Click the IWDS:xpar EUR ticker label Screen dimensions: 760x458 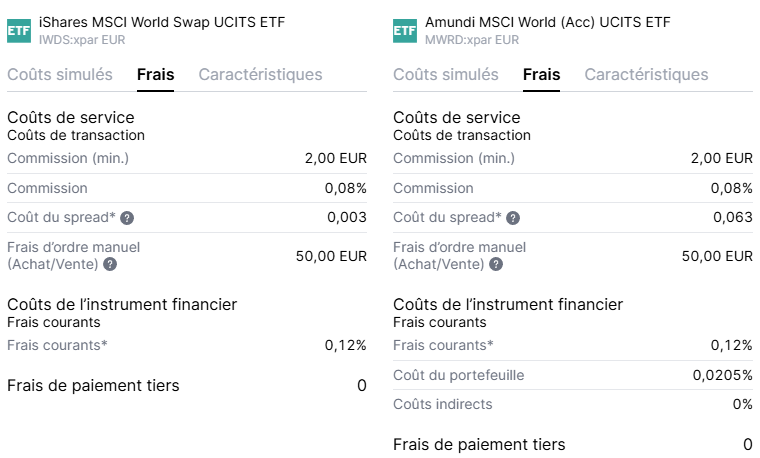[x=82, y=40]
